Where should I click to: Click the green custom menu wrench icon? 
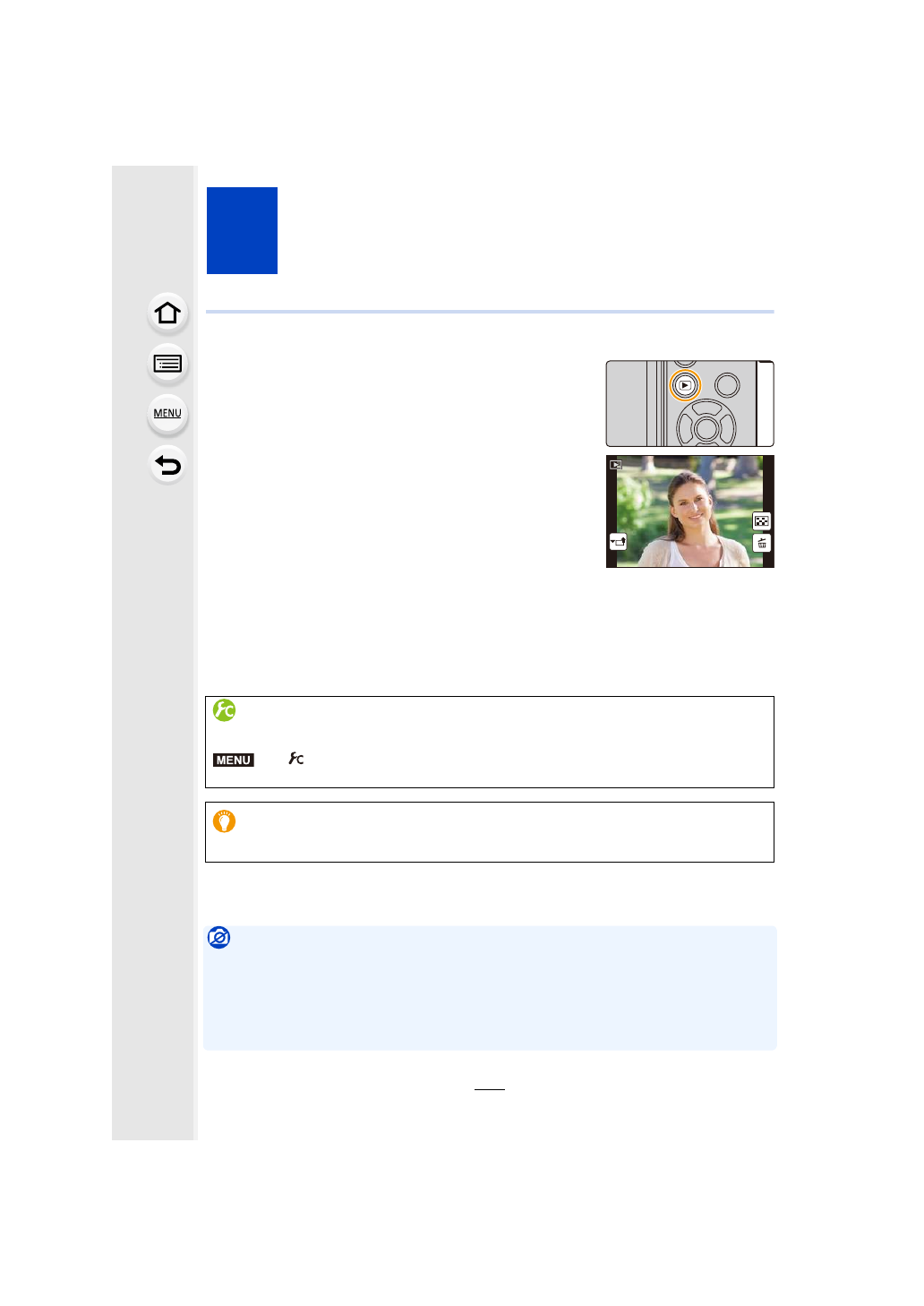coord(224,710)
